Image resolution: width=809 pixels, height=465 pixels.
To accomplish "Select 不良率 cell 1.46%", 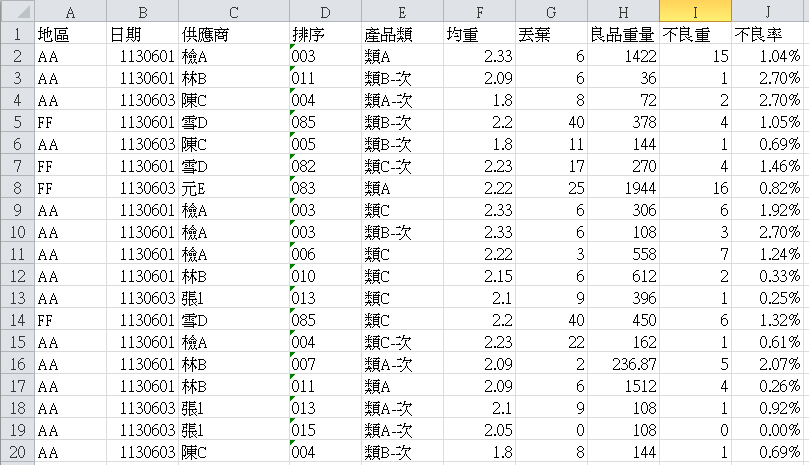I will coord(770,166).
